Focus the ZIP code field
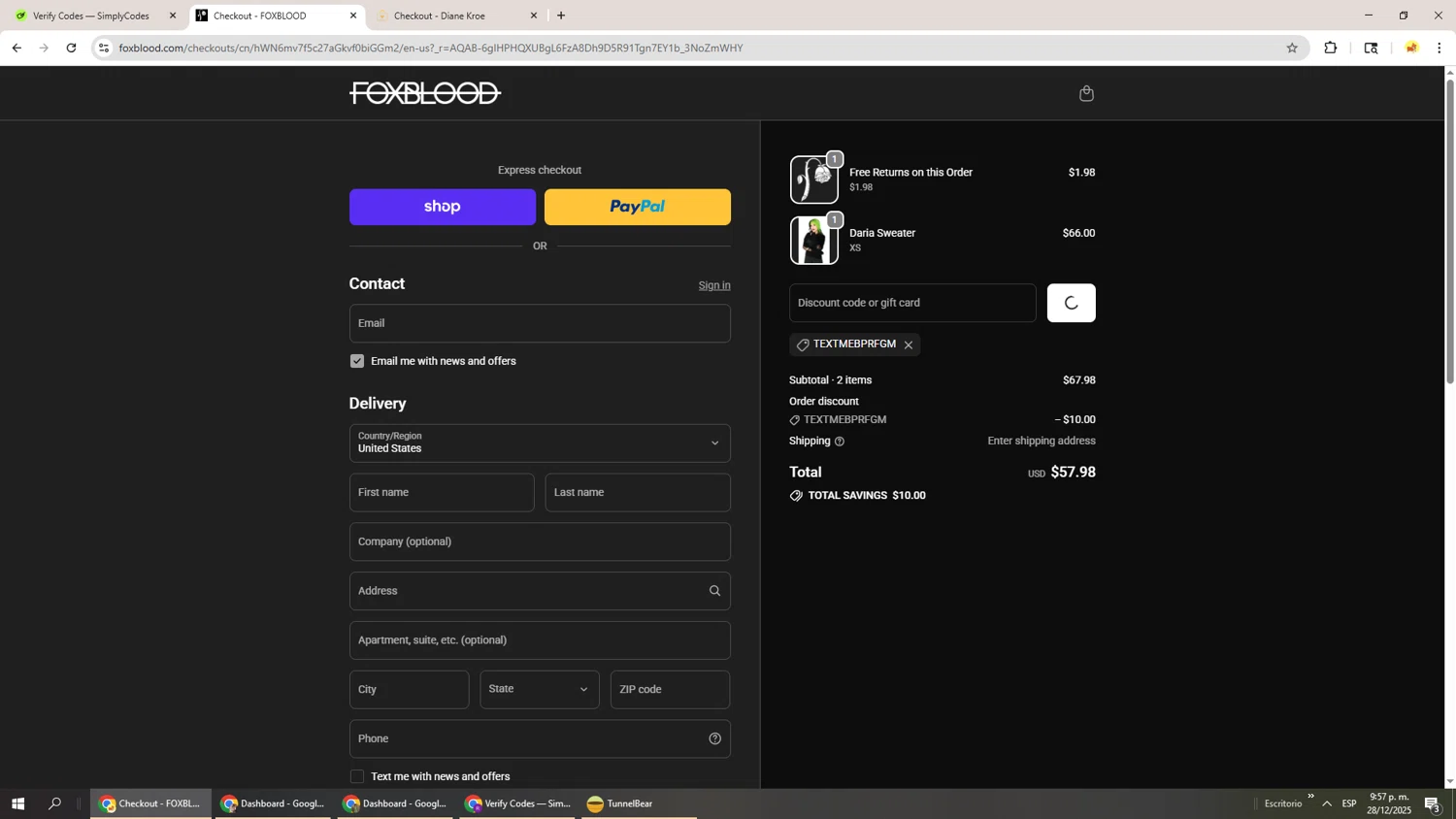This screenshot has height=819, width=1456. pos(670,689)
